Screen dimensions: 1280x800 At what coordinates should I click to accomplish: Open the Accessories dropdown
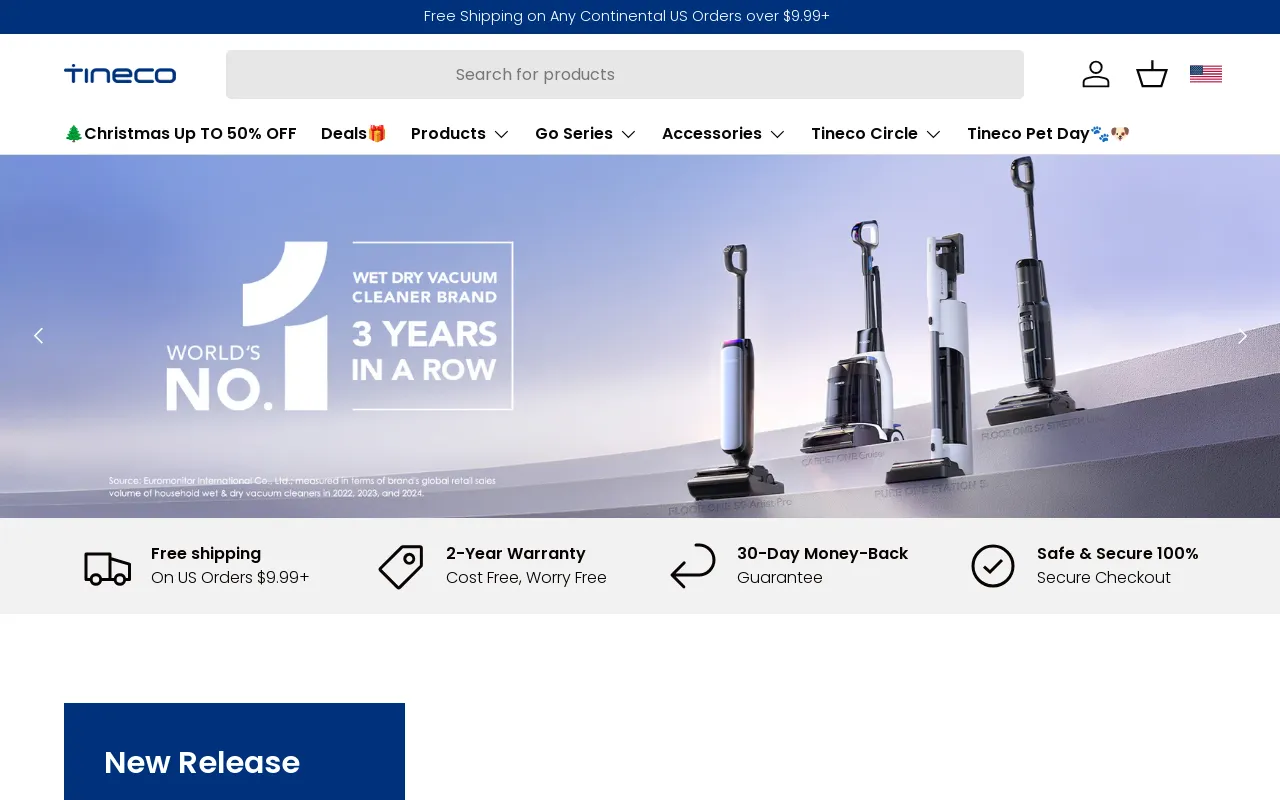(723, 134)
